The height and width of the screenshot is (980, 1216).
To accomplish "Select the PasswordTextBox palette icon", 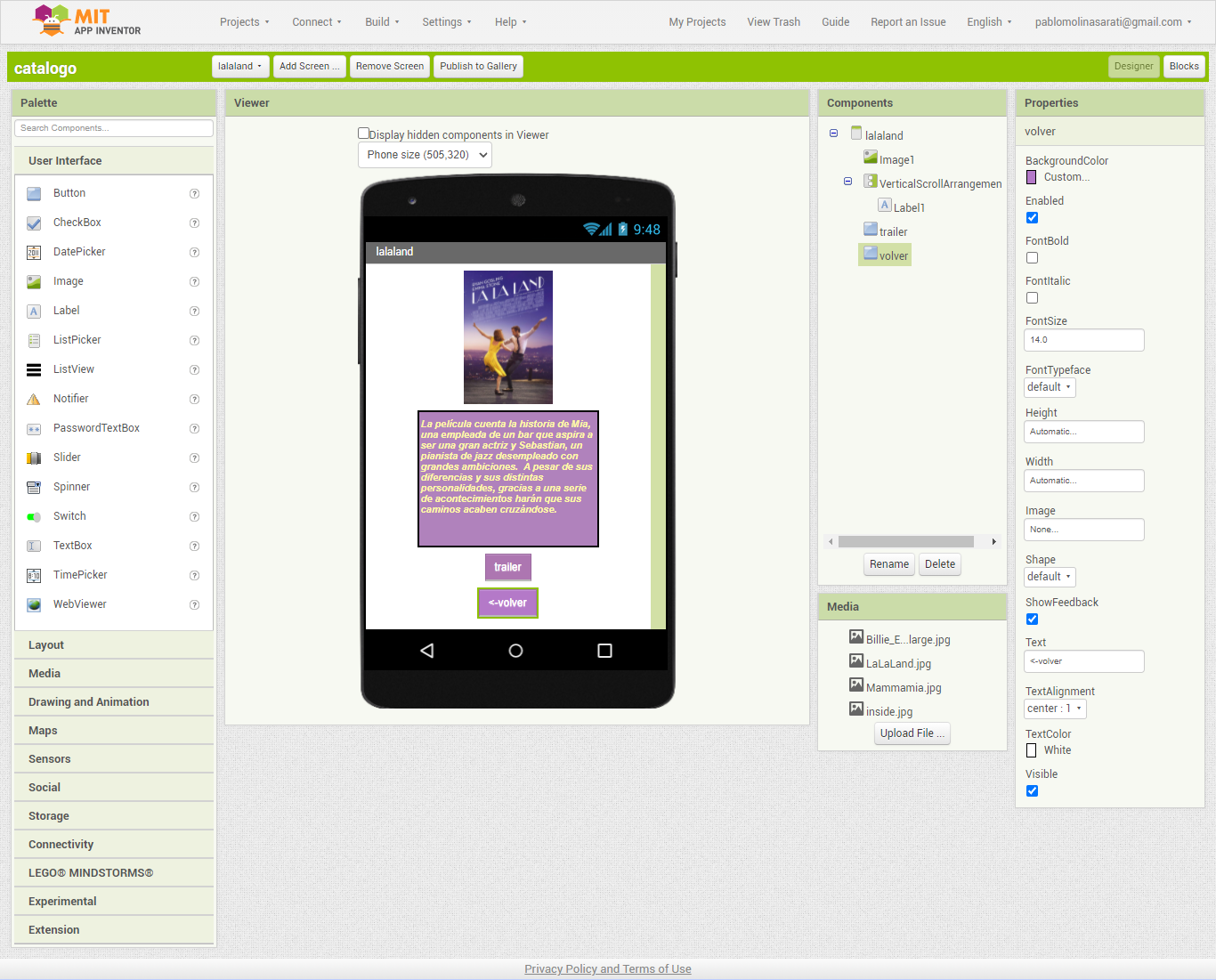I will point(34,428).
